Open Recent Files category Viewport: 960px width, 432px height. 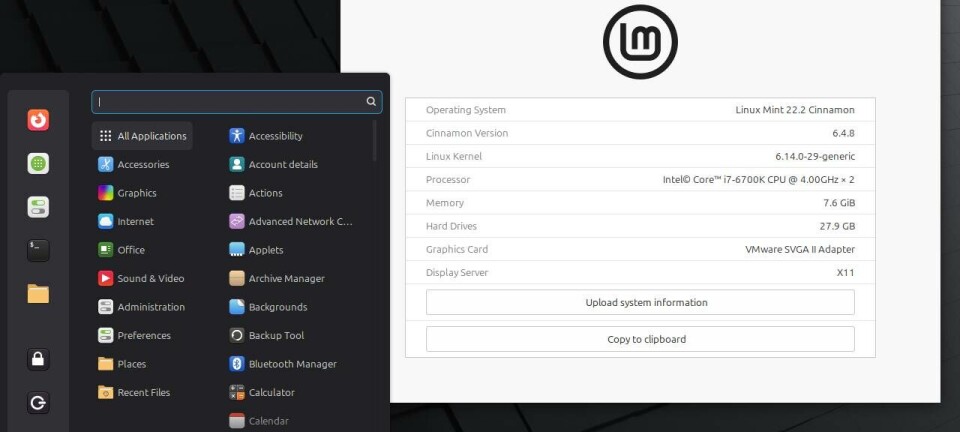(x=134, y=392)
